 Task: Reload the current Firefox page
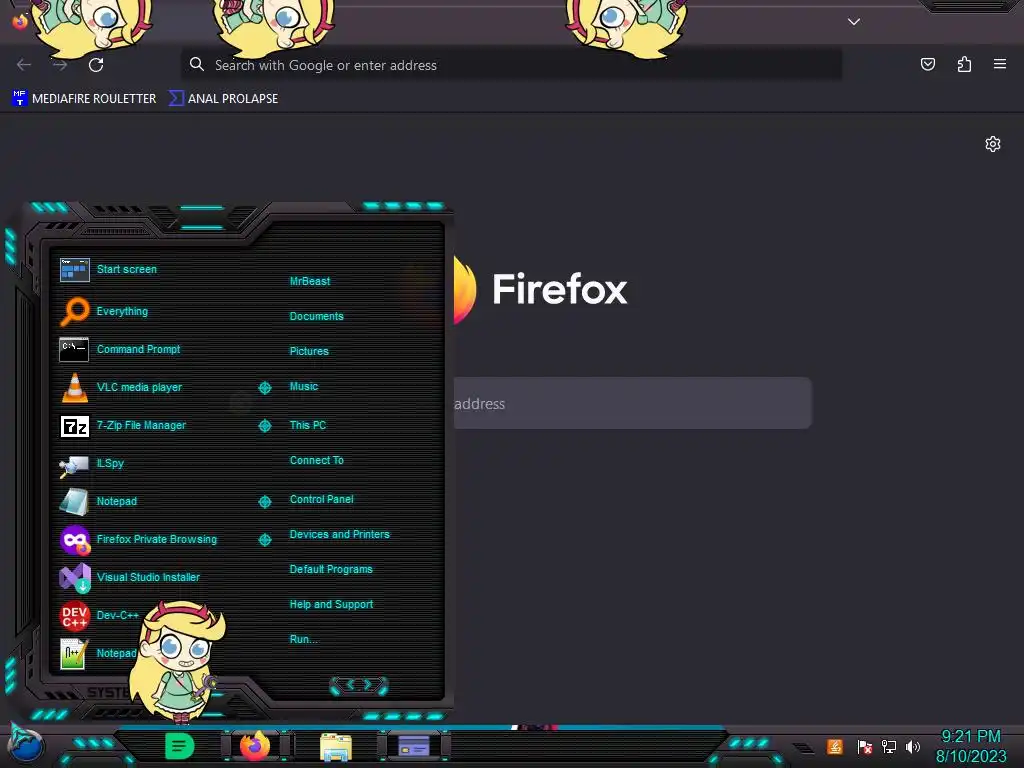click(x=96, y=65)
